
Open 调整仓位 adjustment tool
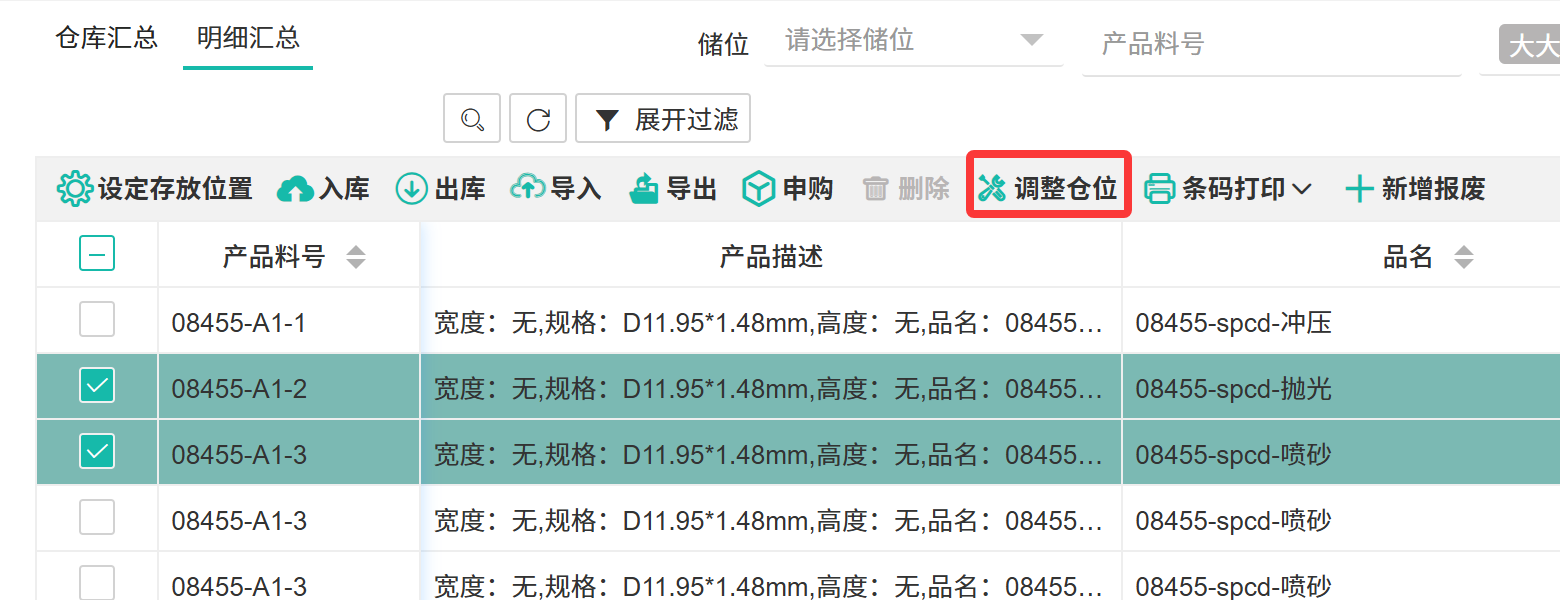1048,188
